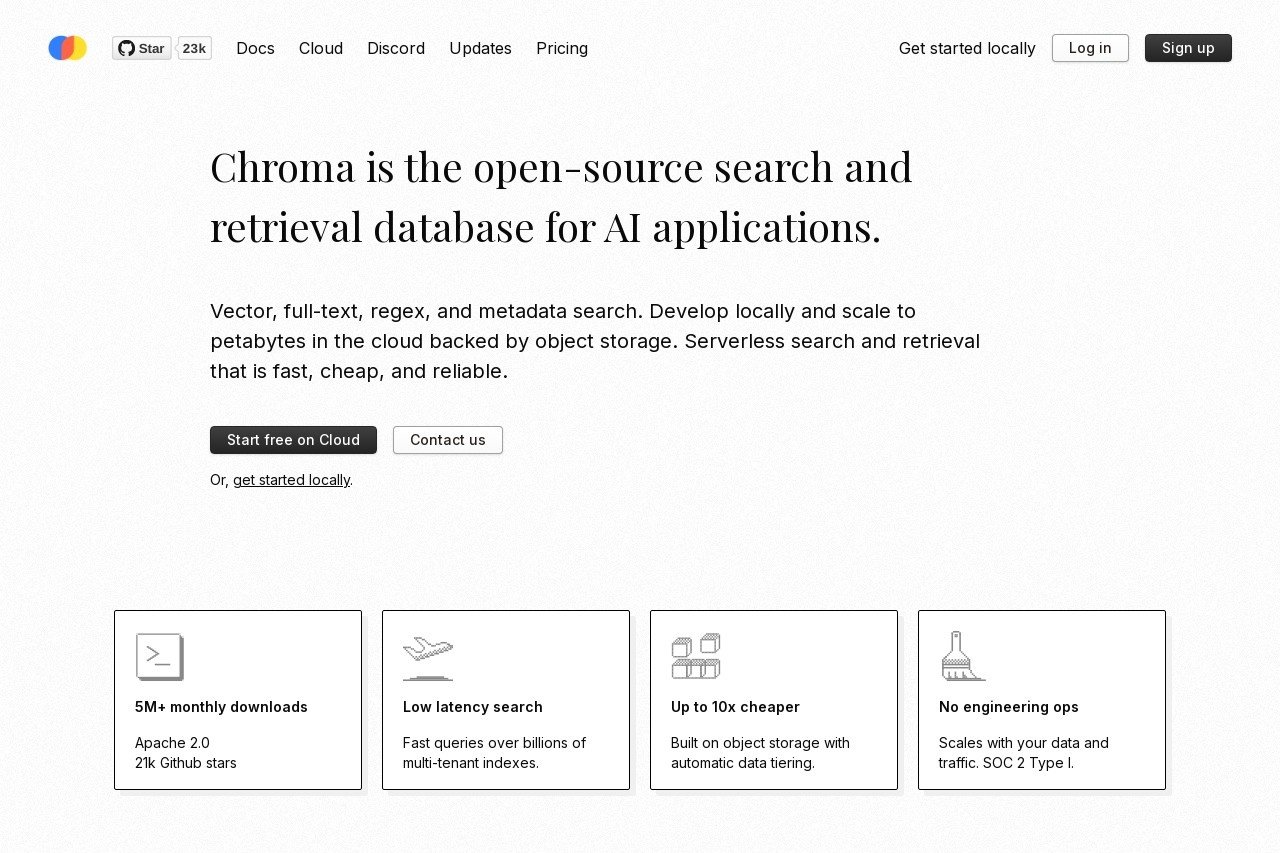Click the Sign up button
The image size is (1280, 853).
pos(1188,48)
